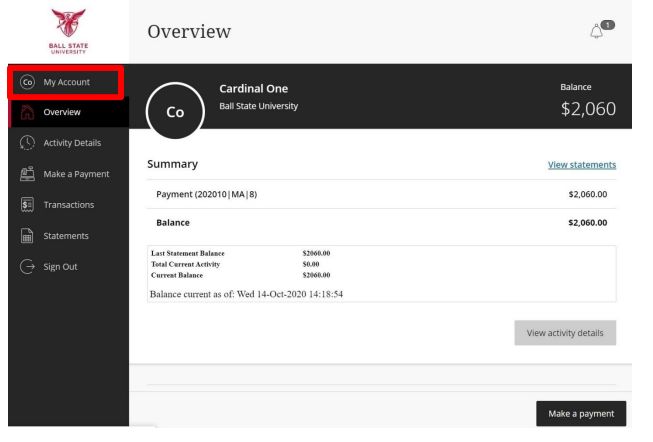Open Make a Payment from the sidebar
Screen dimensions: 653x442
(x=69, y=174)
